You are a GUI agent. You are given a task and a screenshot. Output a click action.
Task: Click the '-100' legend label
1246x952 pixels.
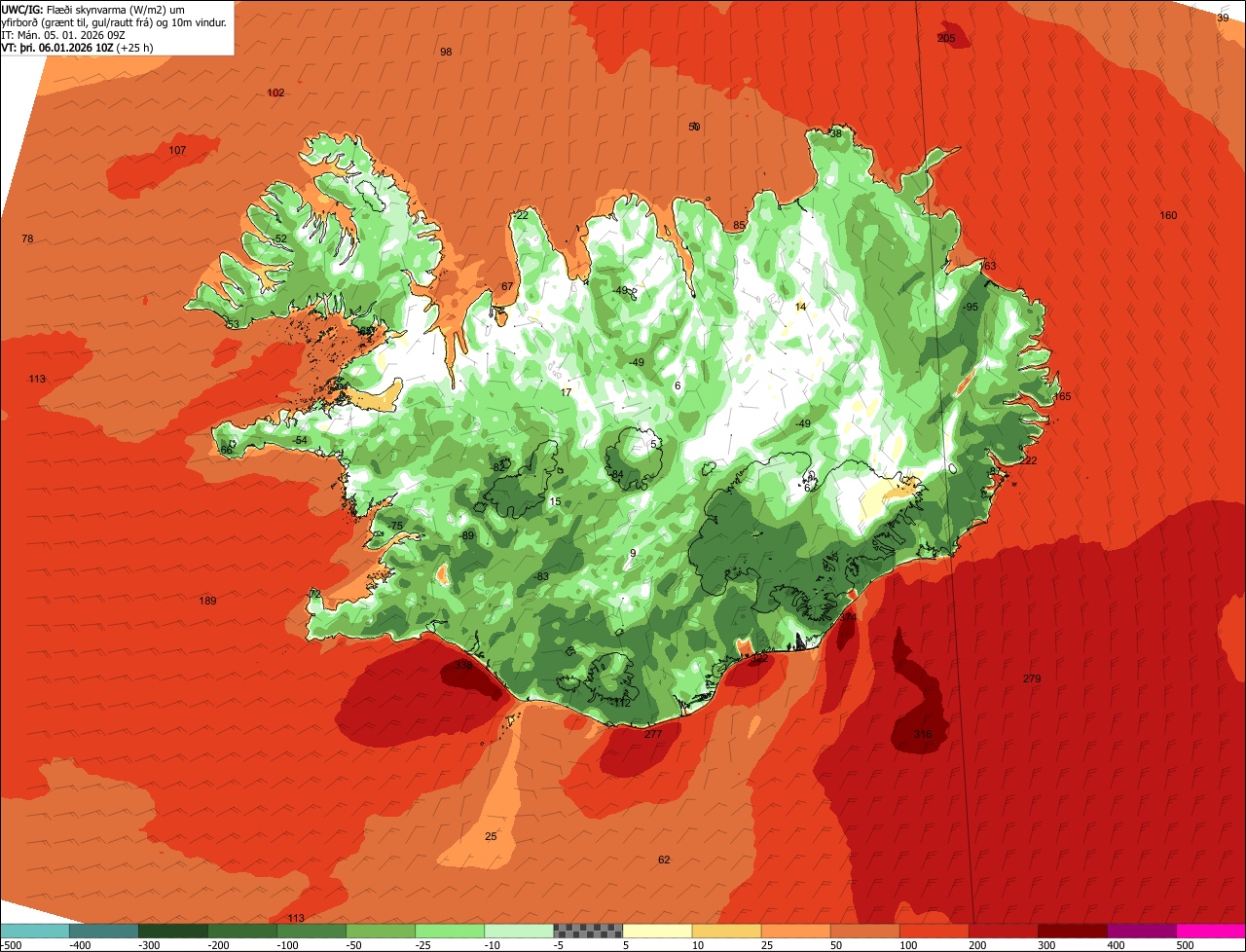287,944
